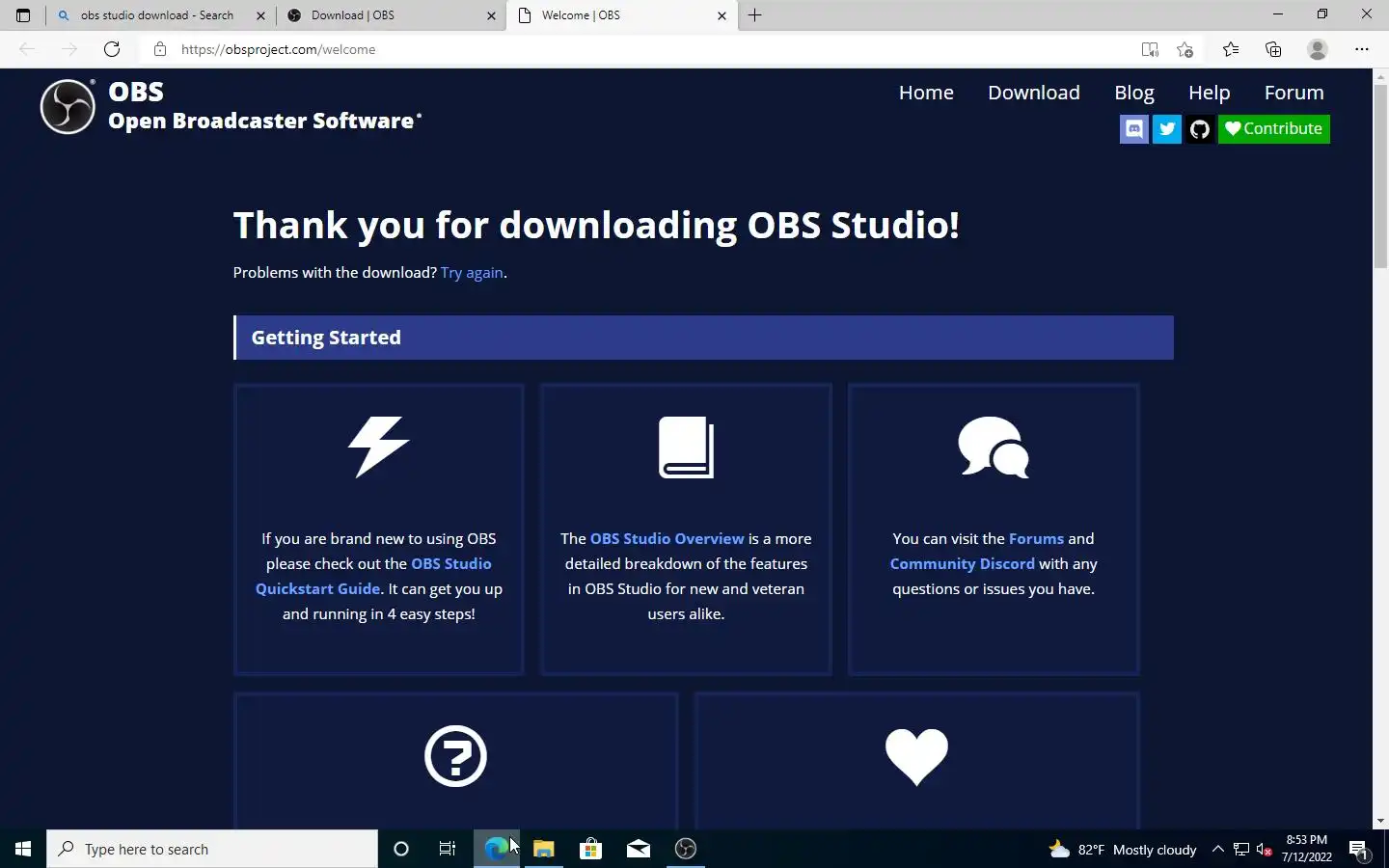
Task: Click the OBS logo in page header
Action: coord(68,106)
